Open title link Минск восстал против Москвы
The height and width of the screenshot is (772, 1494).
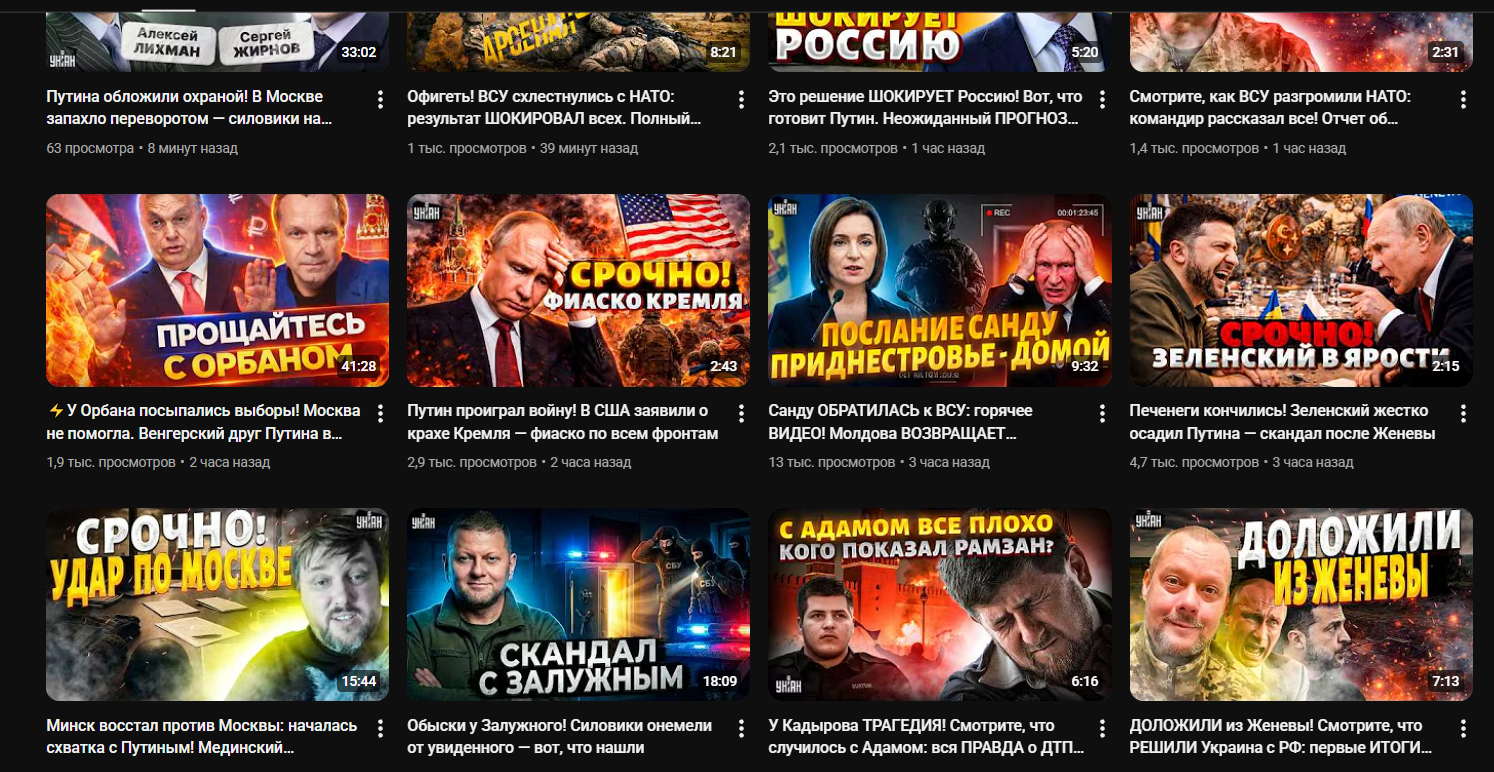[x=202, y=737]
